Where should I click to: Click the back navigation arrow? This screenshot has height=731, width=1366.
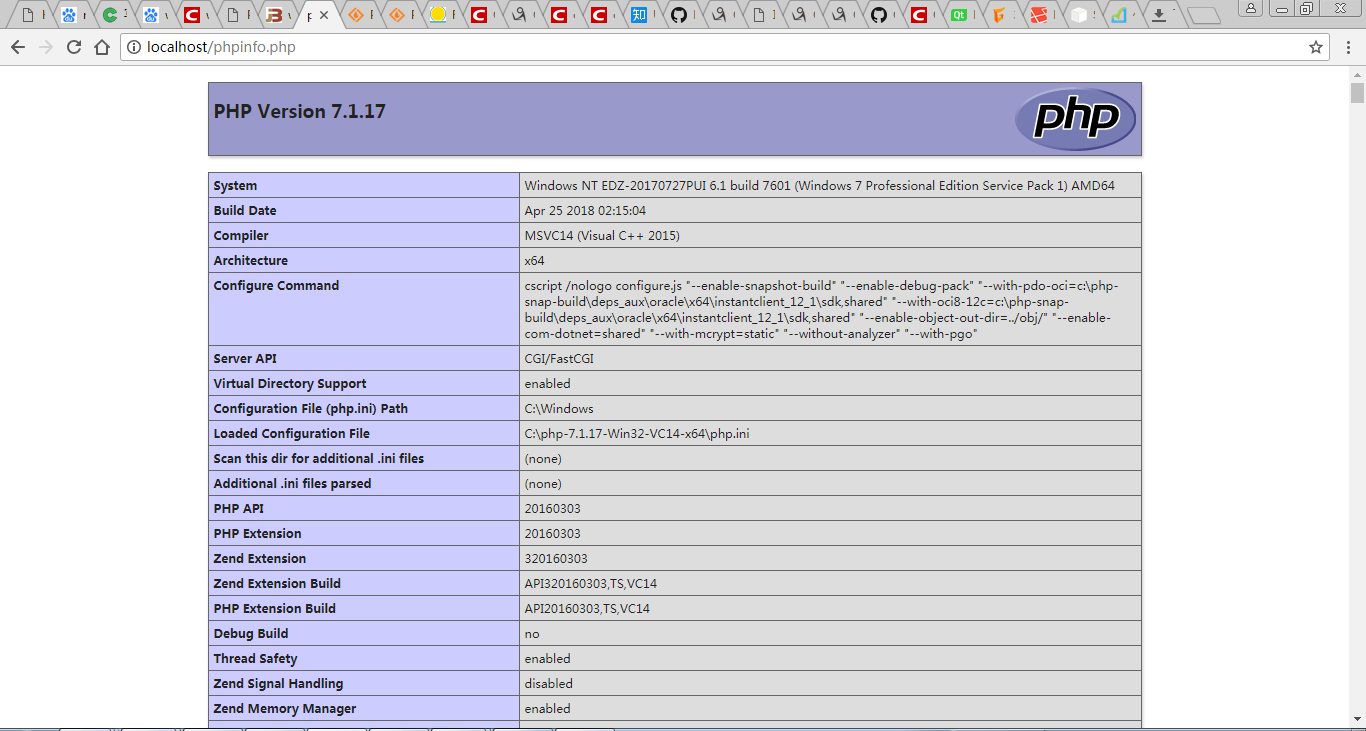[x=20, y=46]
